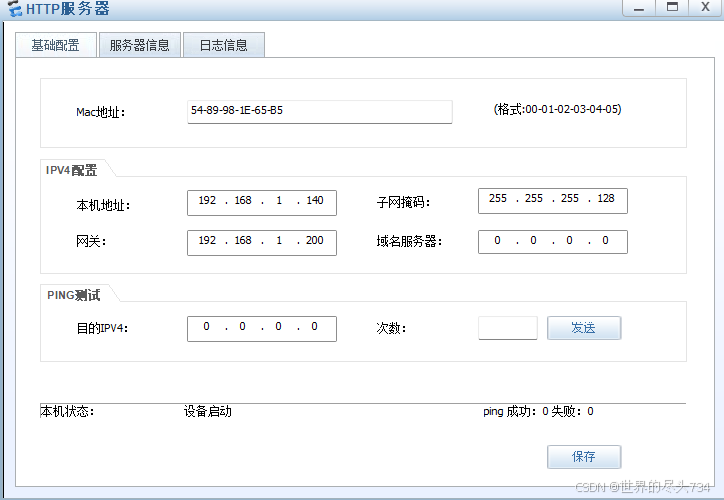Select last octet 140 of 本机地址
This screenshot has width=724, height=500.
[x=314, y=200]
